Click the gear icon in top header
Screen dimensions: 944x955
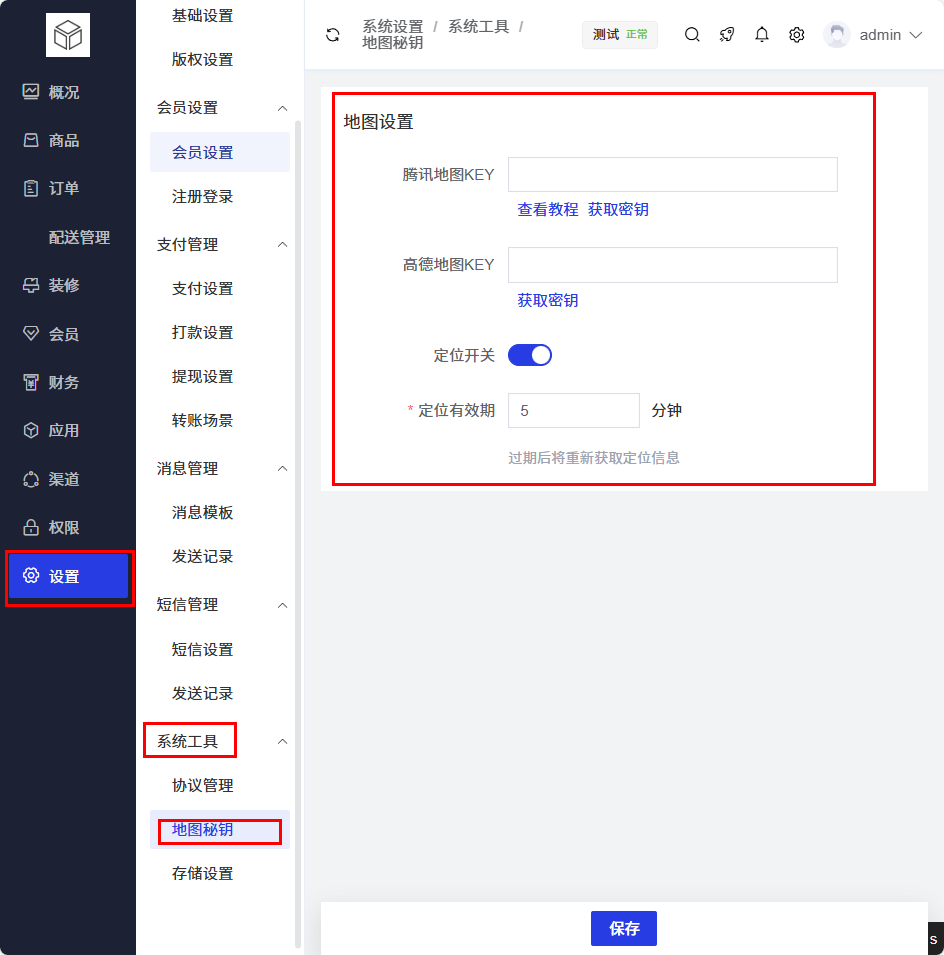coord(796,35)
